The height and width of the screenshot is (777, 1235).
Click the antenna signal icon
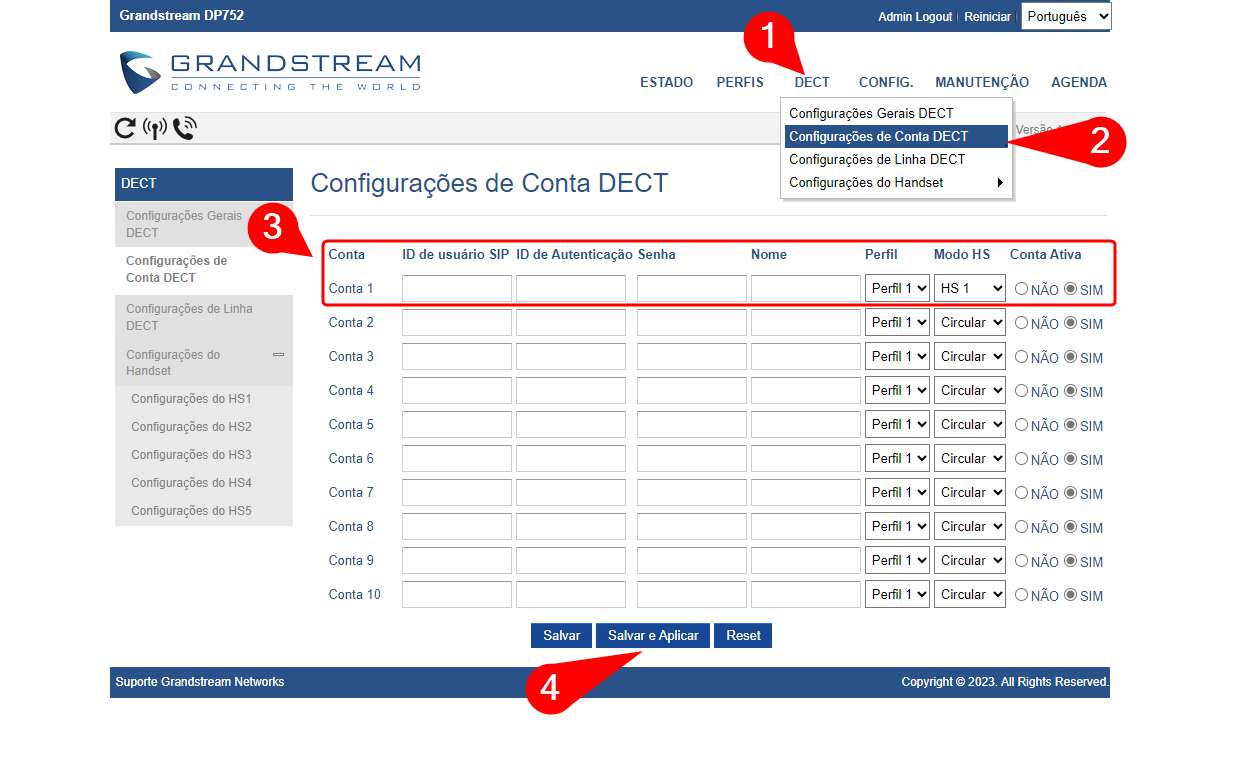155,128
